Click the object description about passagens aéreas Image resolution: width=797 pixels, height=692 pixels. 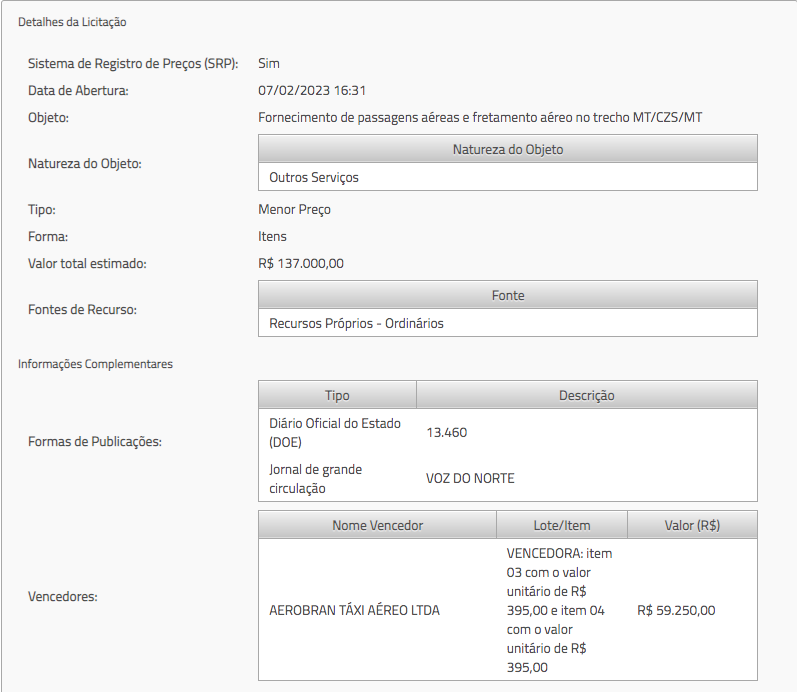[480, 117]
